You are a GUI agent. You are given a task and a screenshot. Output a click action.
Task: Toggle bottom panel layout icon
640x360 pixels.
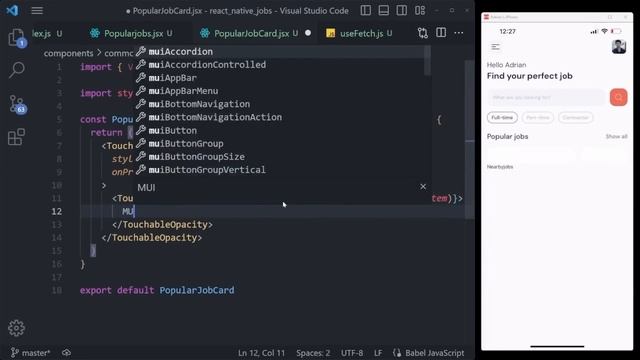[x=383, y=11]
